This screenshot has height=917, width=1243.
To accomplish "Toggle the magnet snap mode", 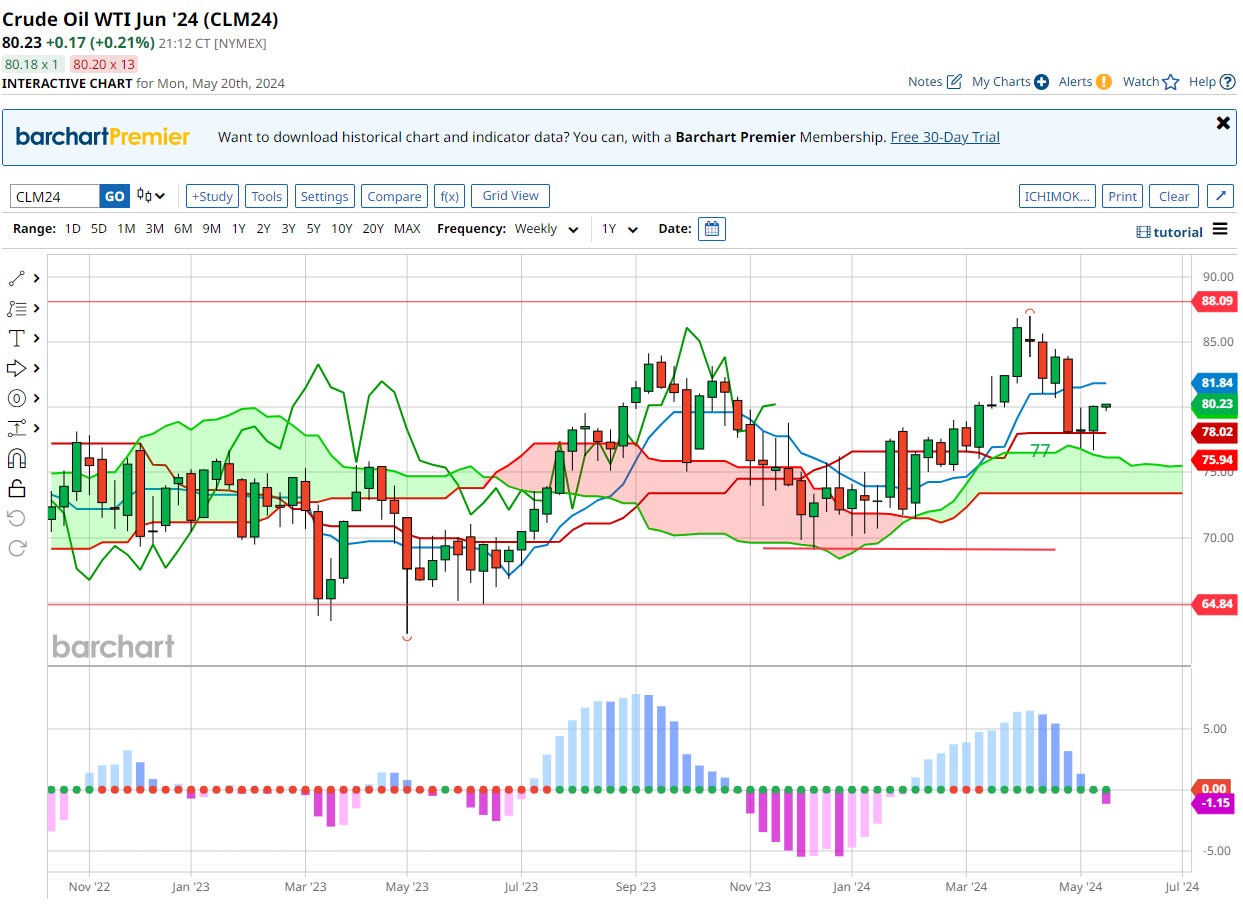I will (16, 458).
